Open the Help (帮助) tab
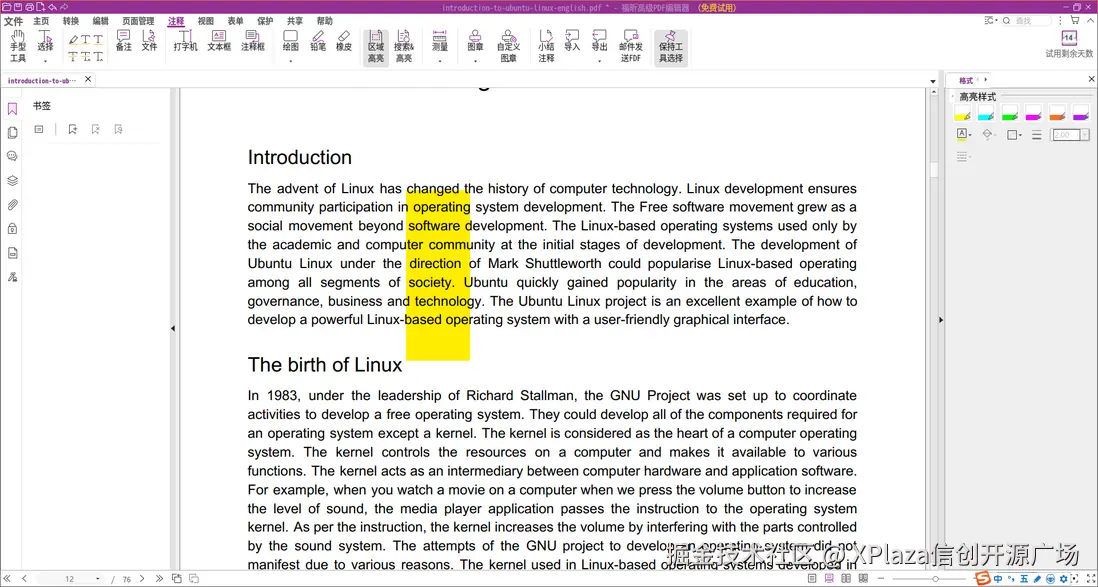Image resolution: width=1098 pixels, height=587 pixels. [x=325, y=21]
